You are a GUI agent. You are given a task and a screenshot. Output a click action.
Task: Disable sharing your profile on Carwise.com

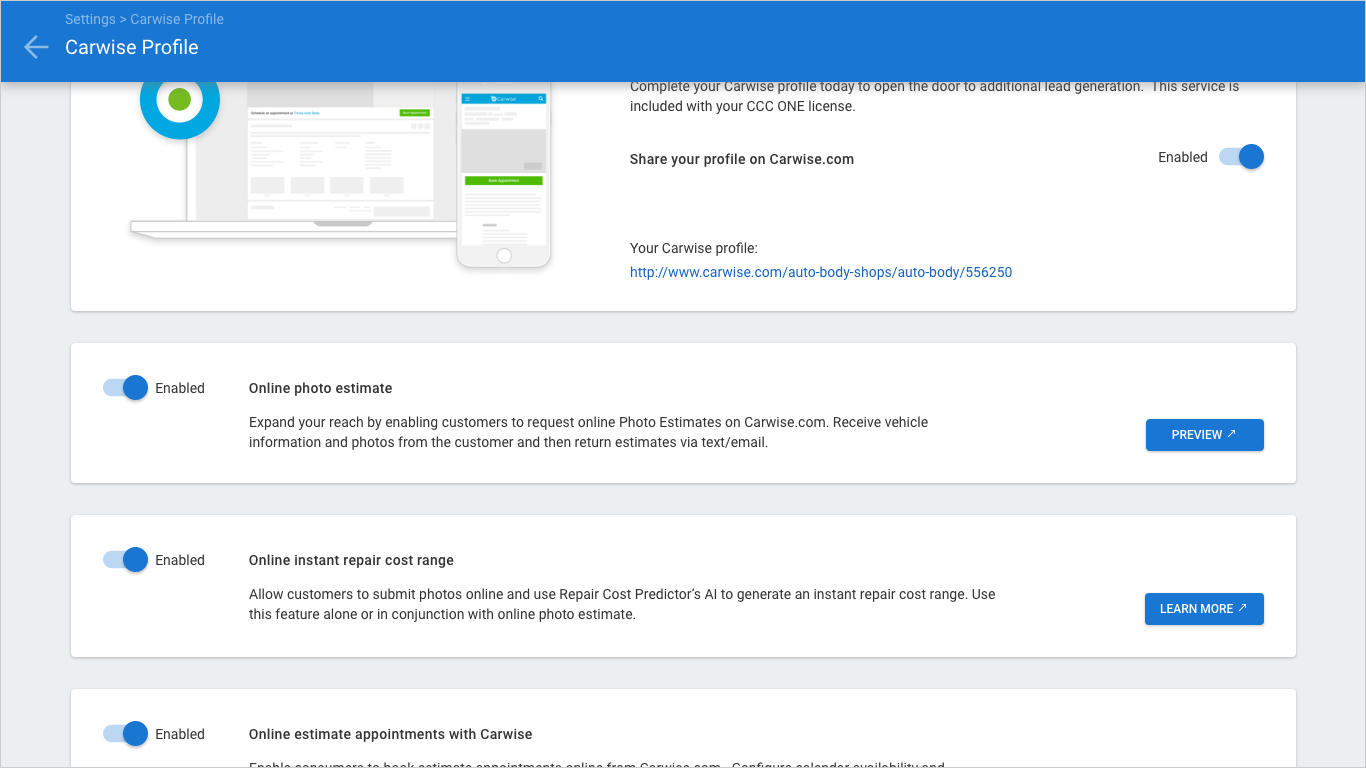(x=1241, y=157)
